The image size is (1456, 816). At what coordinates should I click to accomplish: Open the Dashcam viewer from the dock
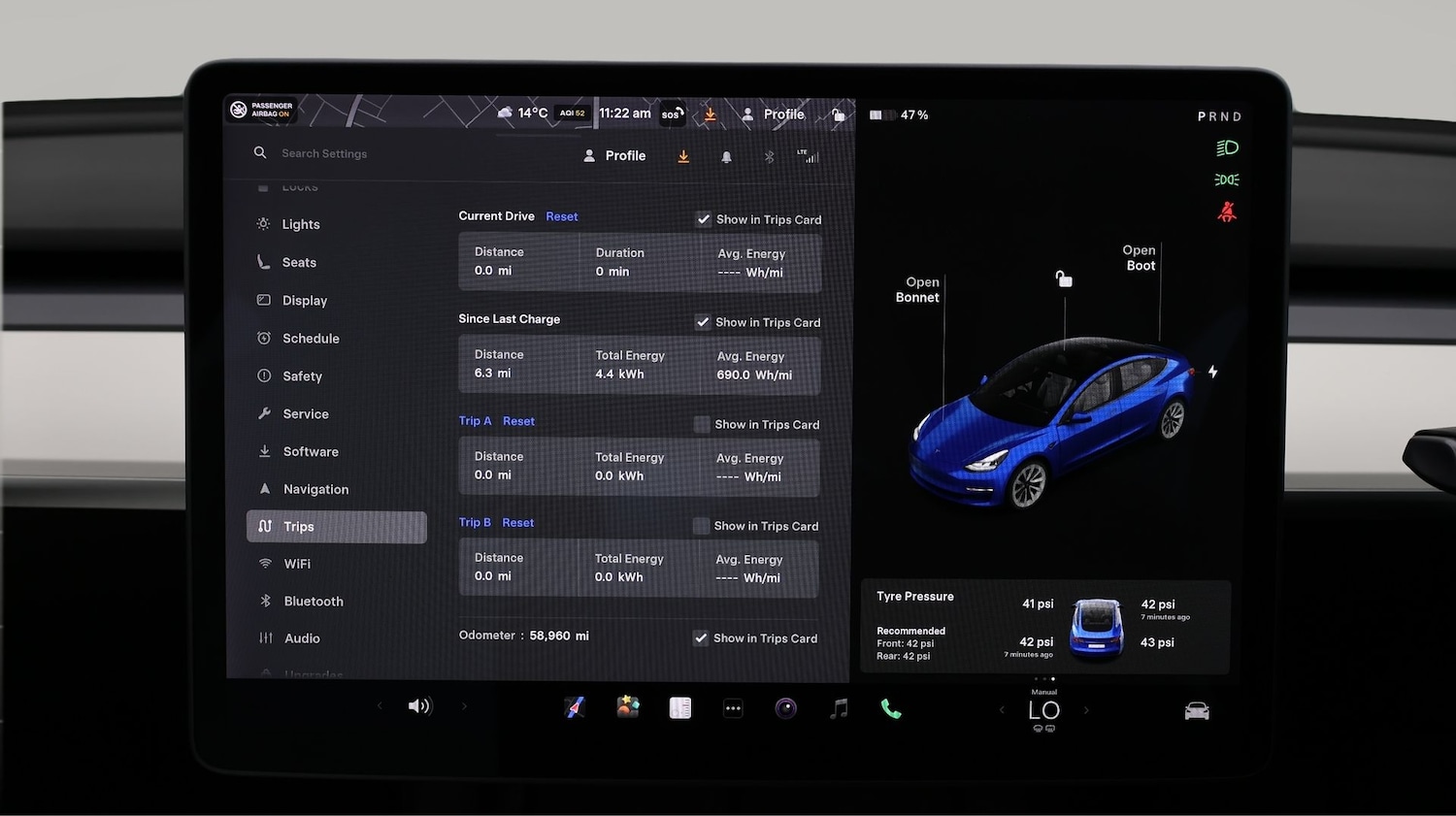[786, 707]
